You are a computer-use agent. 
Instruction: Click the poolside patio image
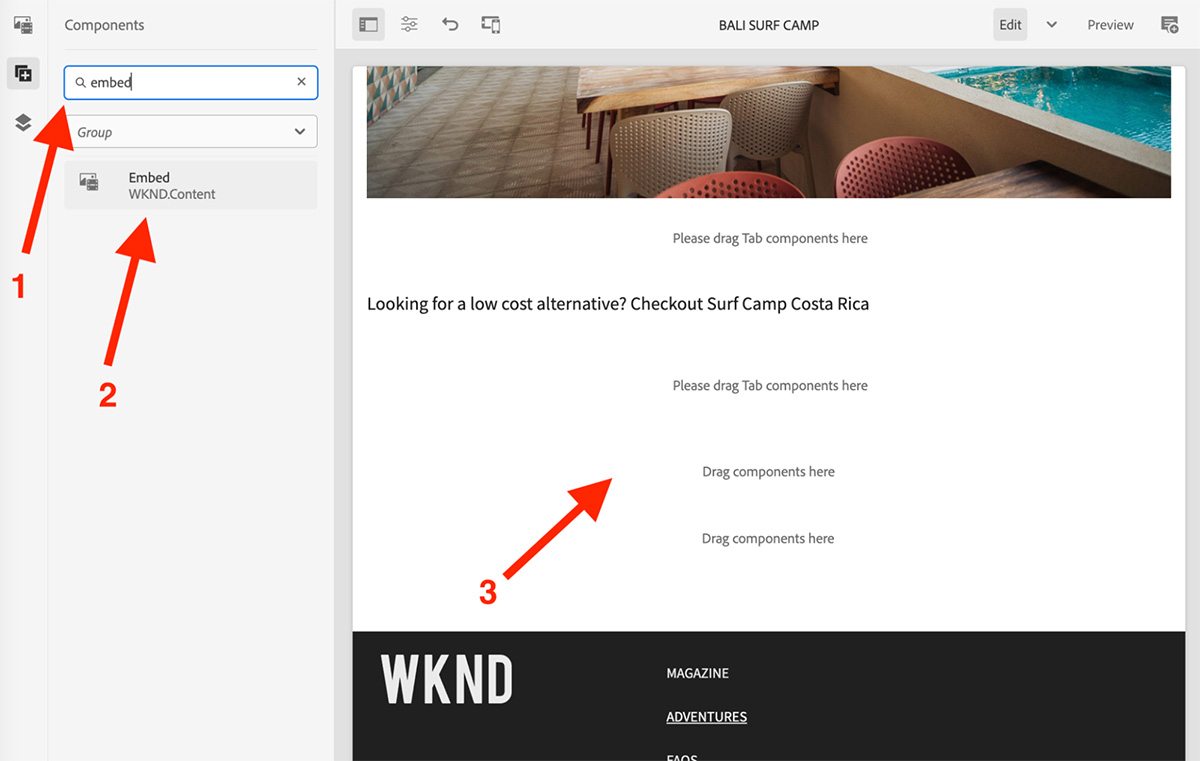[768, 132]
